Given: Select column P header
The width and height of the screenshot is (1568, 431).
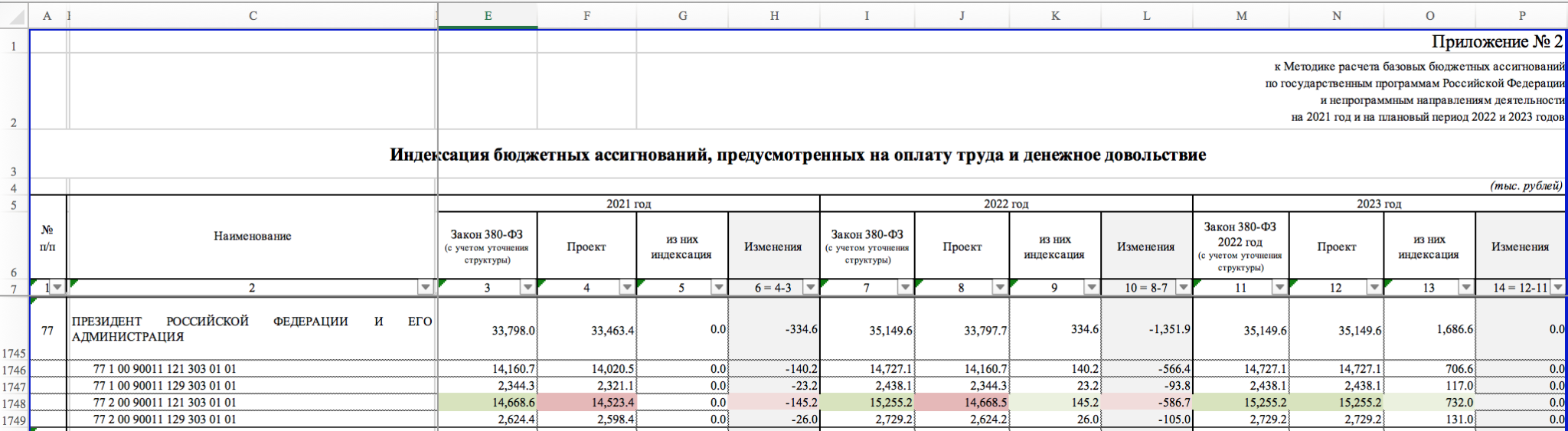Looking at the screenshot, I should pyautogui.click(x=1521, y=15).
